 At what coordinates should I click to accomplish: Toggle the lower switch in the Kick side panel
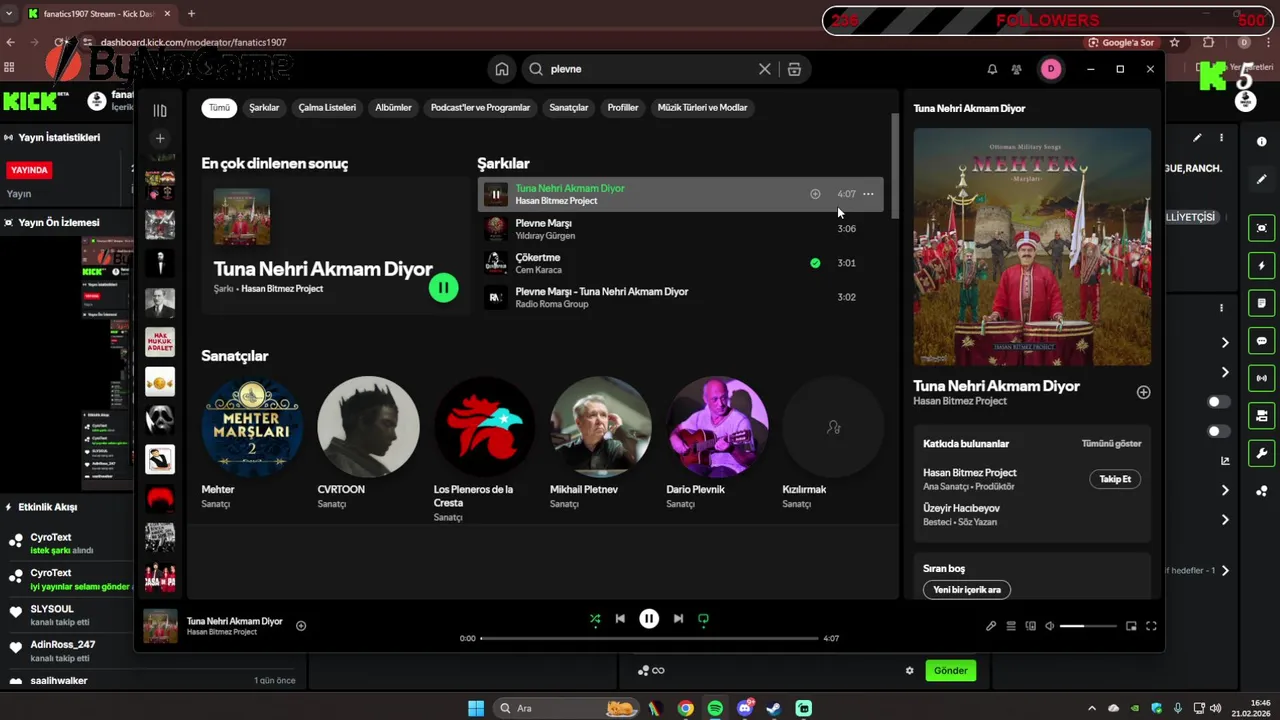[x=1218, y=432]
